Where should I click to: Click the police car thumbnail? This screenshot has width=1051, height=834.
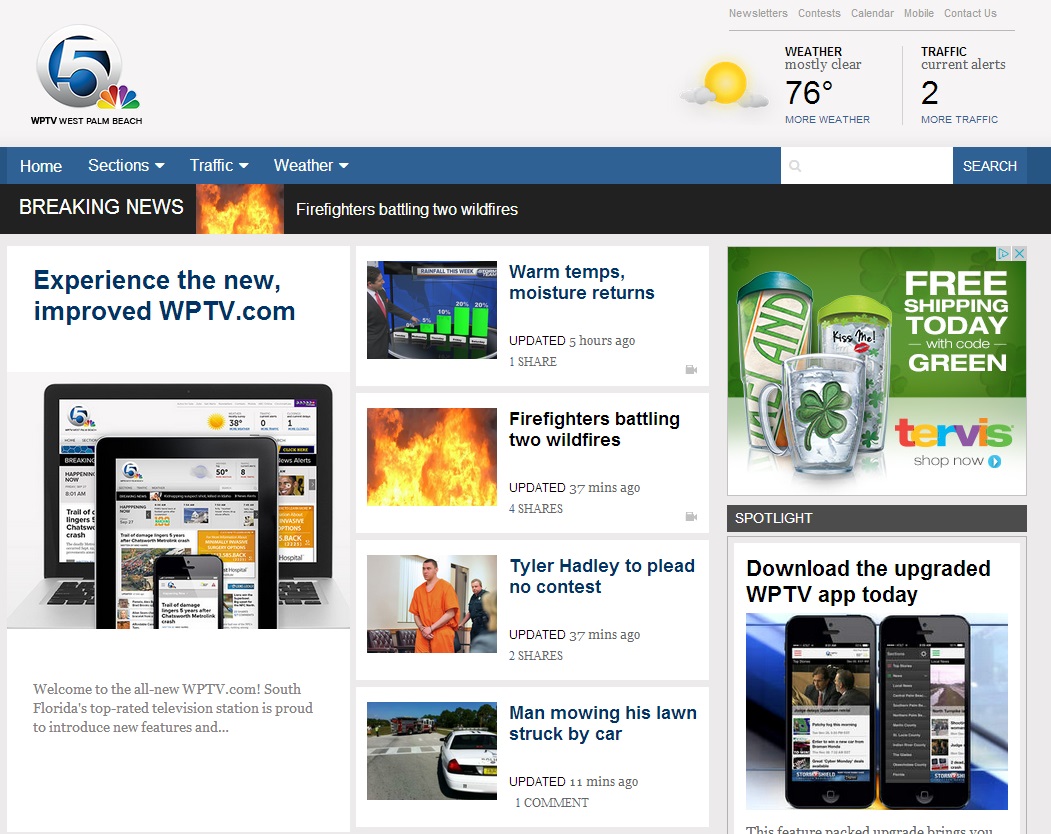click(x=432, y=750)
